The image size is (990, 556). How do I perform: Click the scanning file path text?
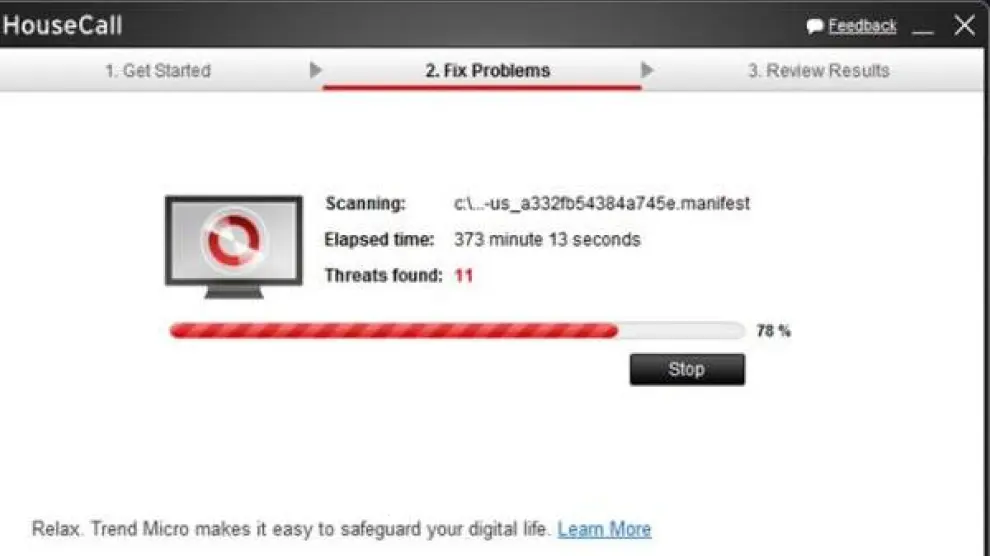coord(602,204)
